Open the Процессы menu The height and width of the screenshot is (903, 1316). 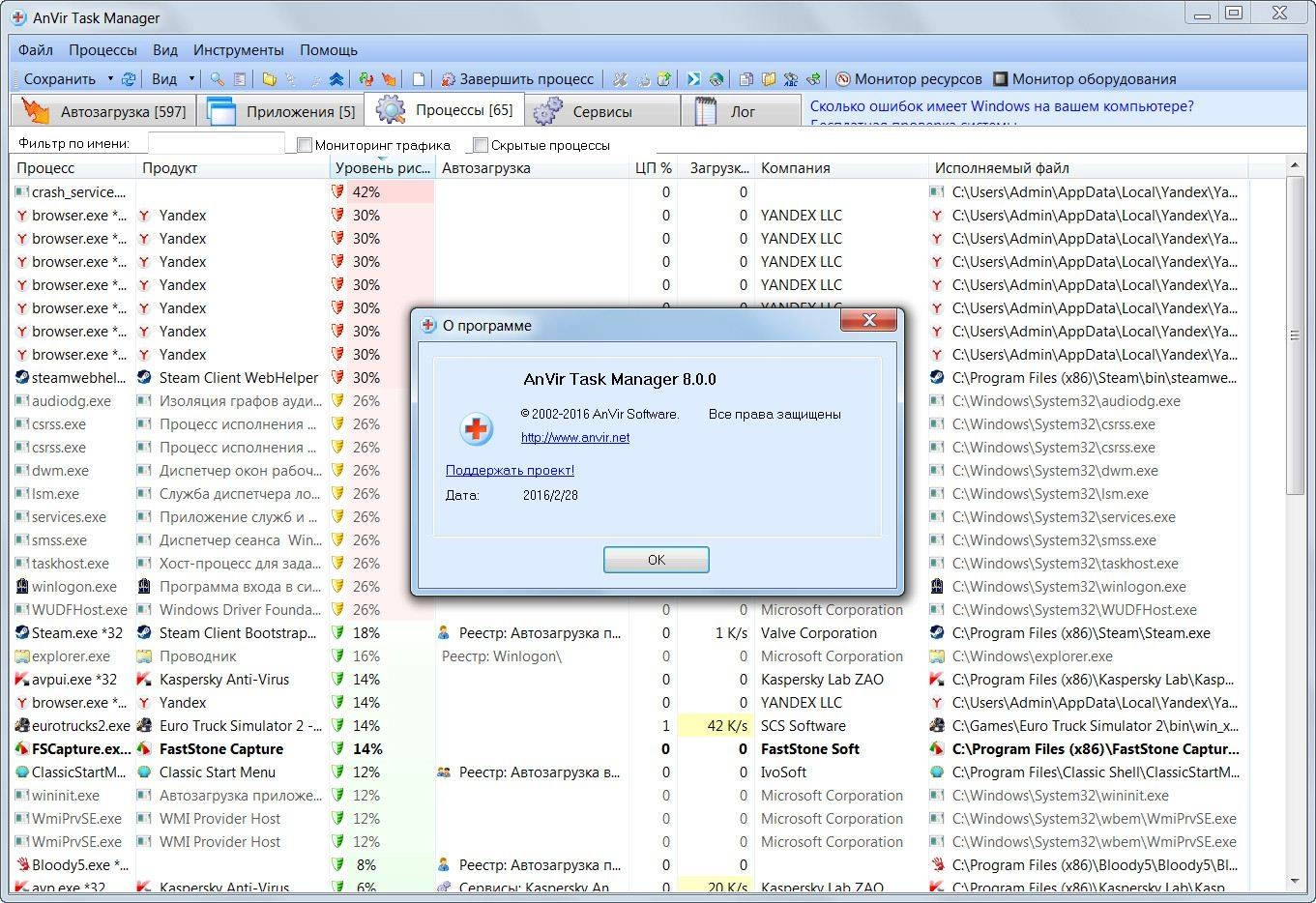coord(102,50)
